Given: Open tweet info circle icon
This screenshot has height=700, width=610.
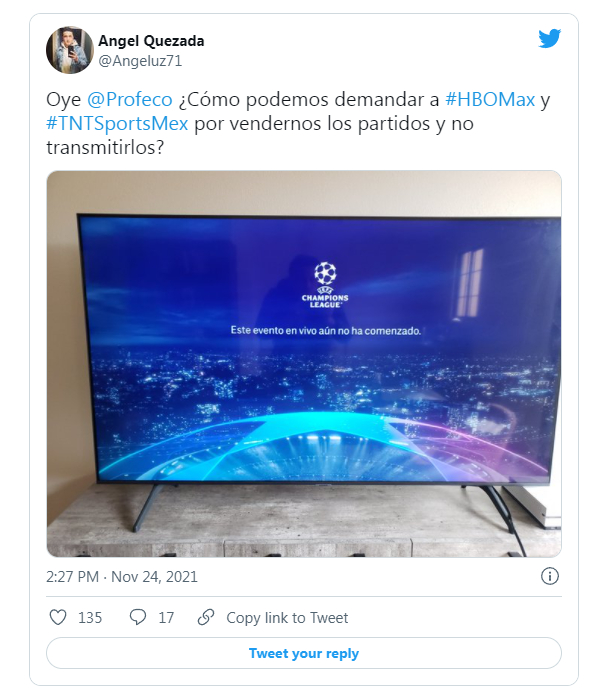Looking at the screenshot, I should coord(550,576).
